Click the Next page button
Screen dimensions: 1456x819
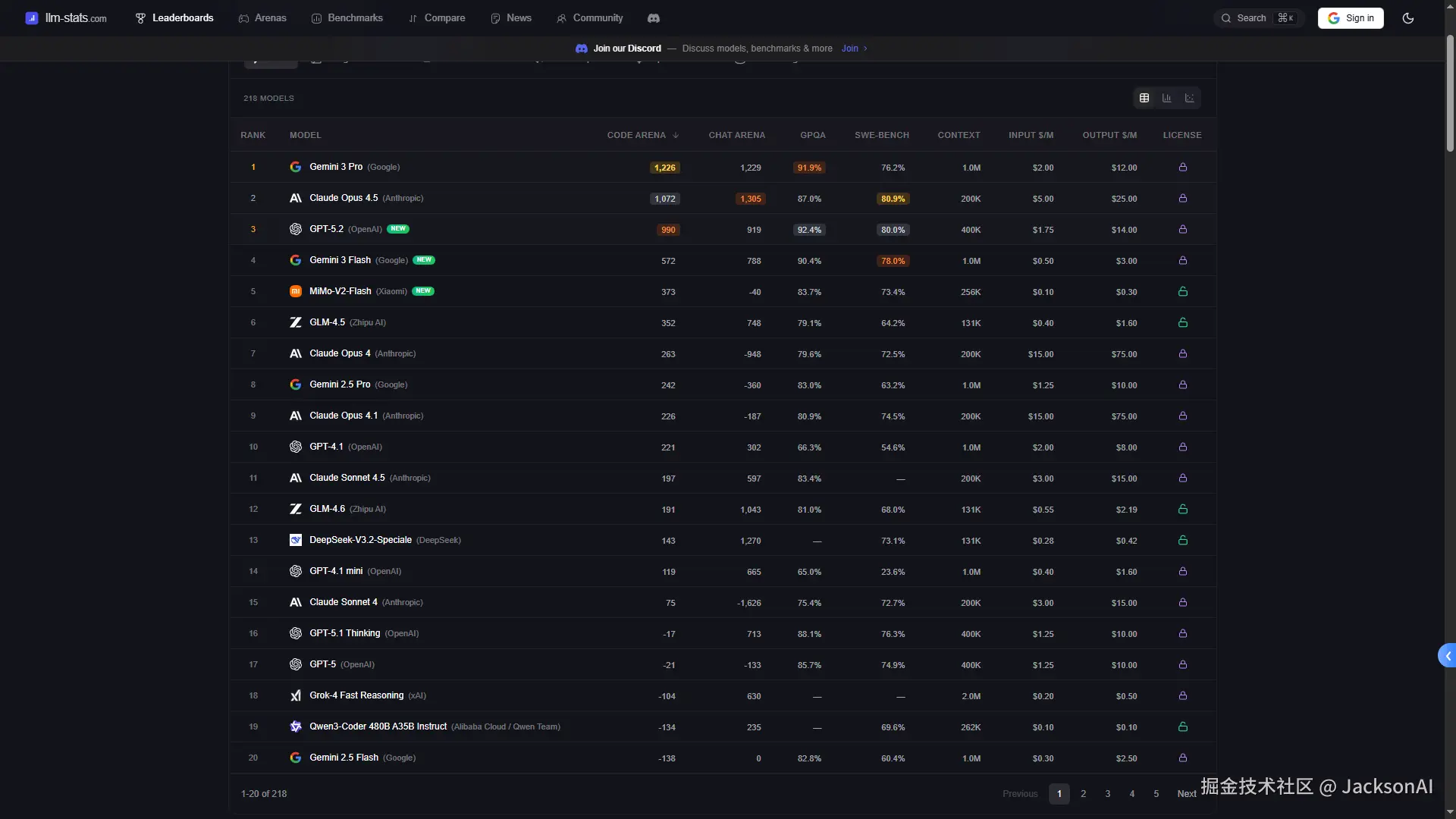click(x=1186, y=793)
